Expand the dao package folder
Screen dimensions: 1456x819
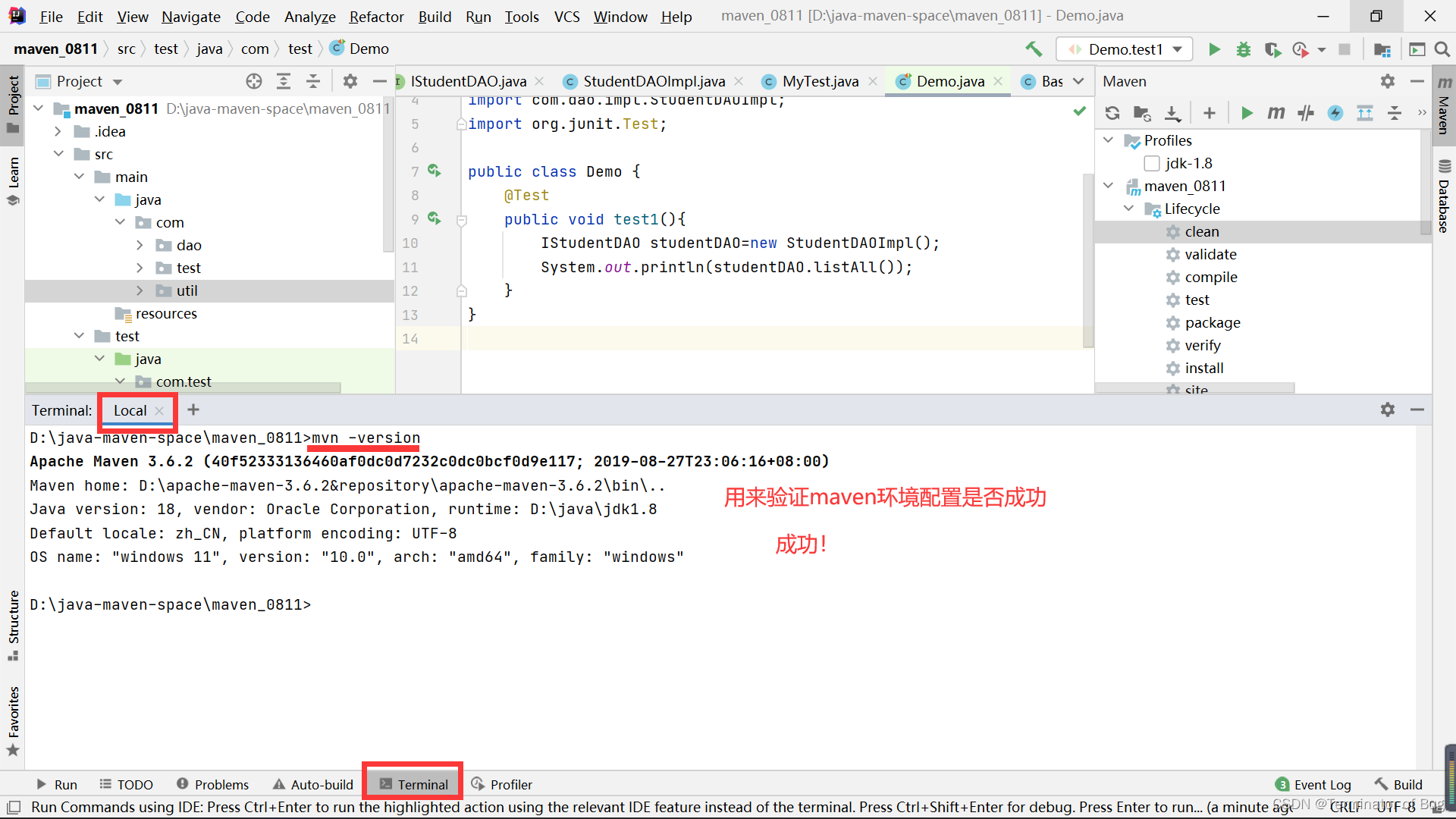140,245
